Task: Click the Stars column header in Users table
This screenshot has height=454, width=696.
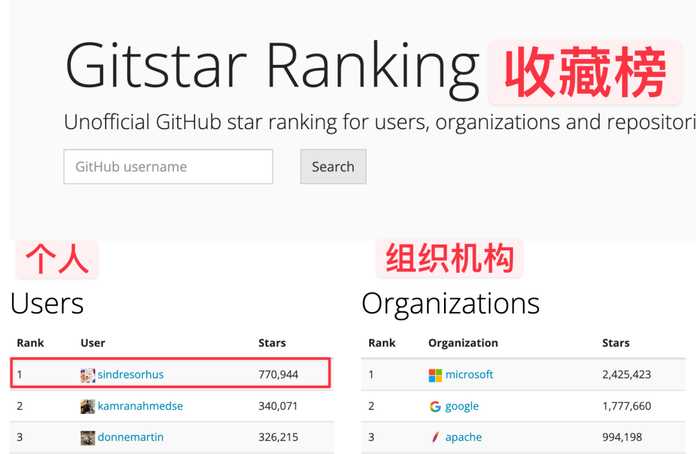Action: [272, 343]
